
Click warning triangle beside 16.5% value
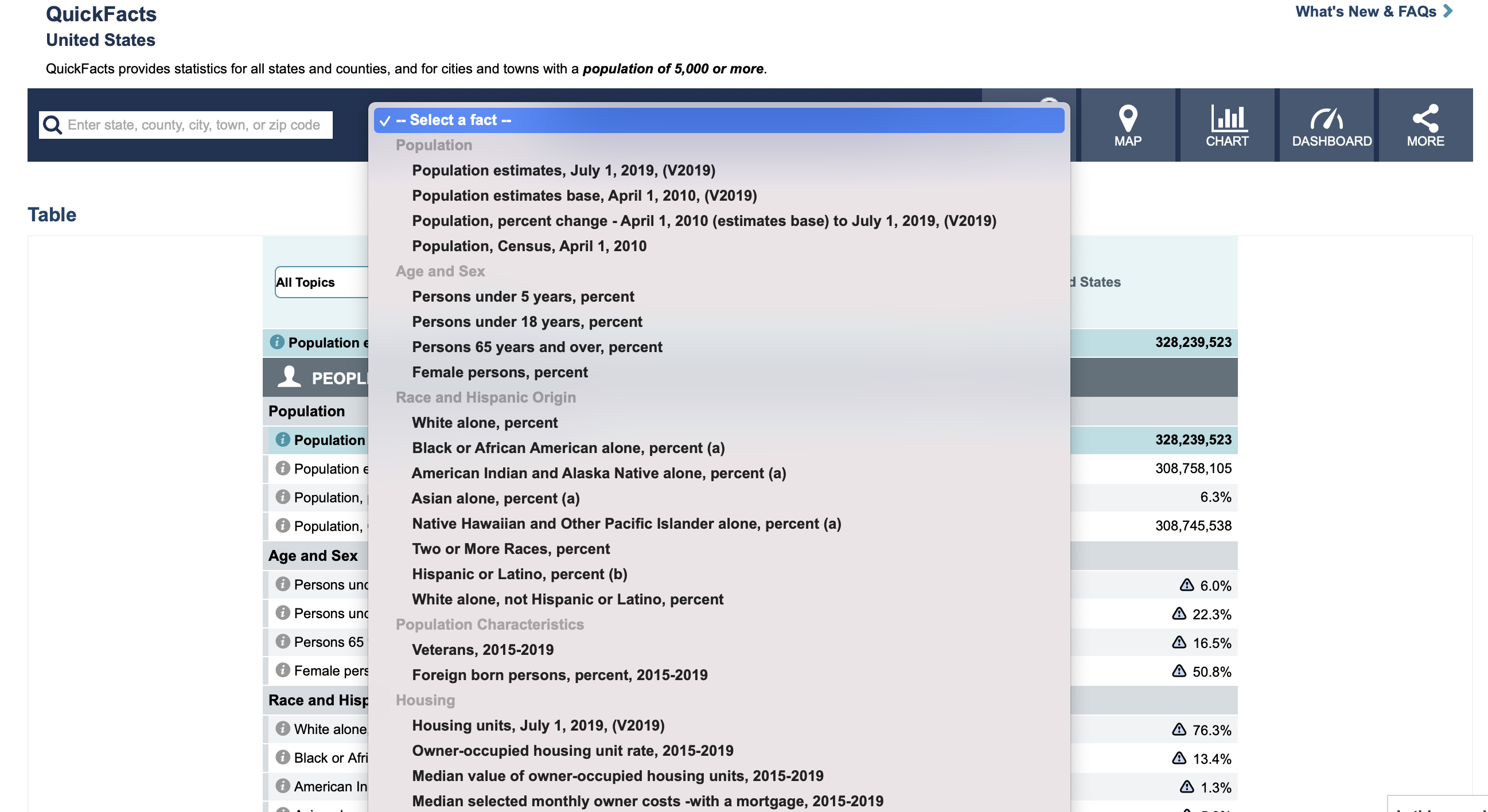(1179, 642)
